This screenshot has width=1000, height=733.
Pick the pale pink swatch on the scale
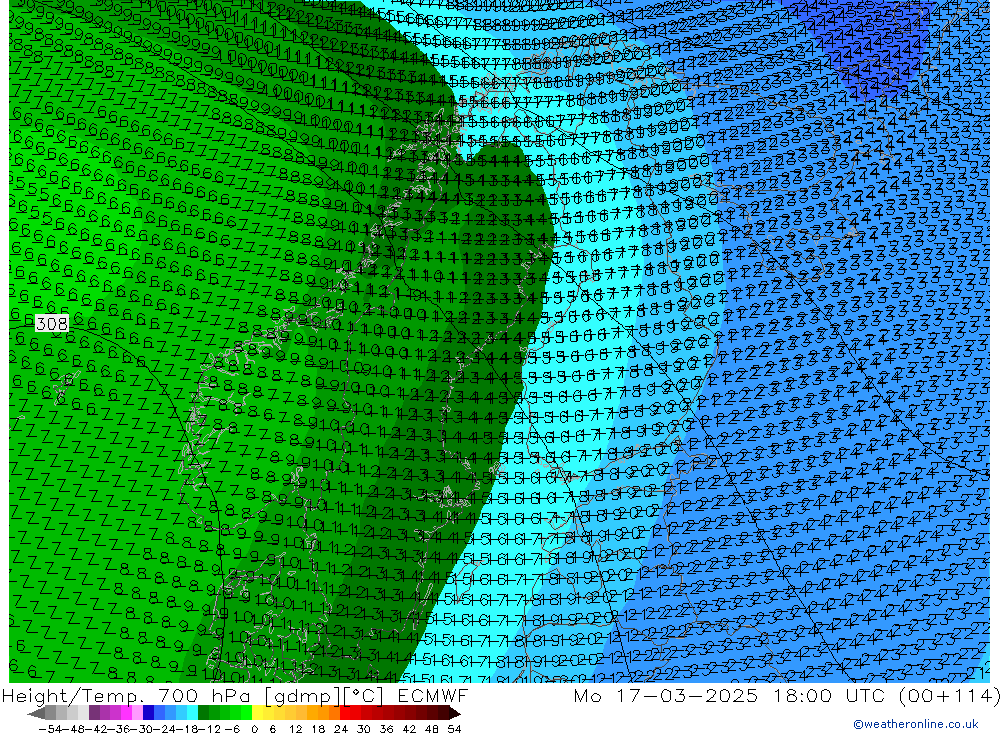[137, 713]
